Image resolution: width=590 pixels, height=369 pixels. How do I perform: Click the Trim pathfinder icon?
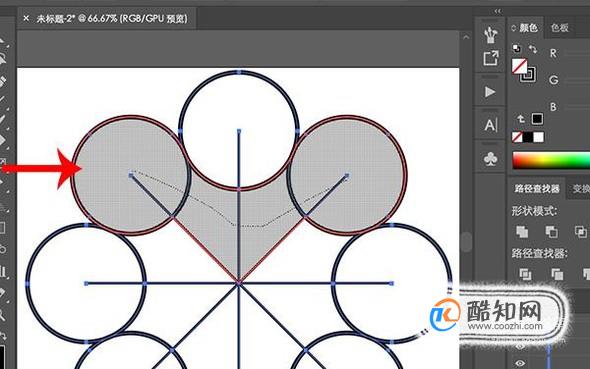click(557, 274)
